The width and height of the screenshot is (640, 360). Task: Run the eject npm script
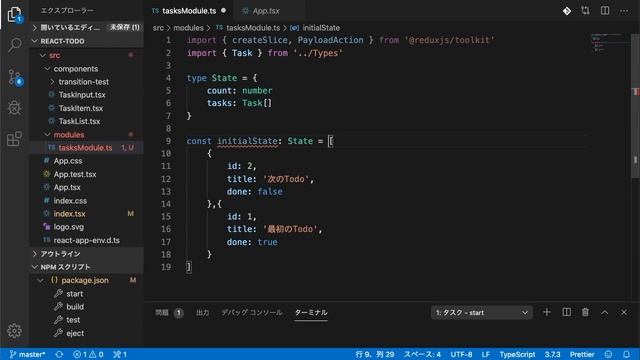point(75,333)
